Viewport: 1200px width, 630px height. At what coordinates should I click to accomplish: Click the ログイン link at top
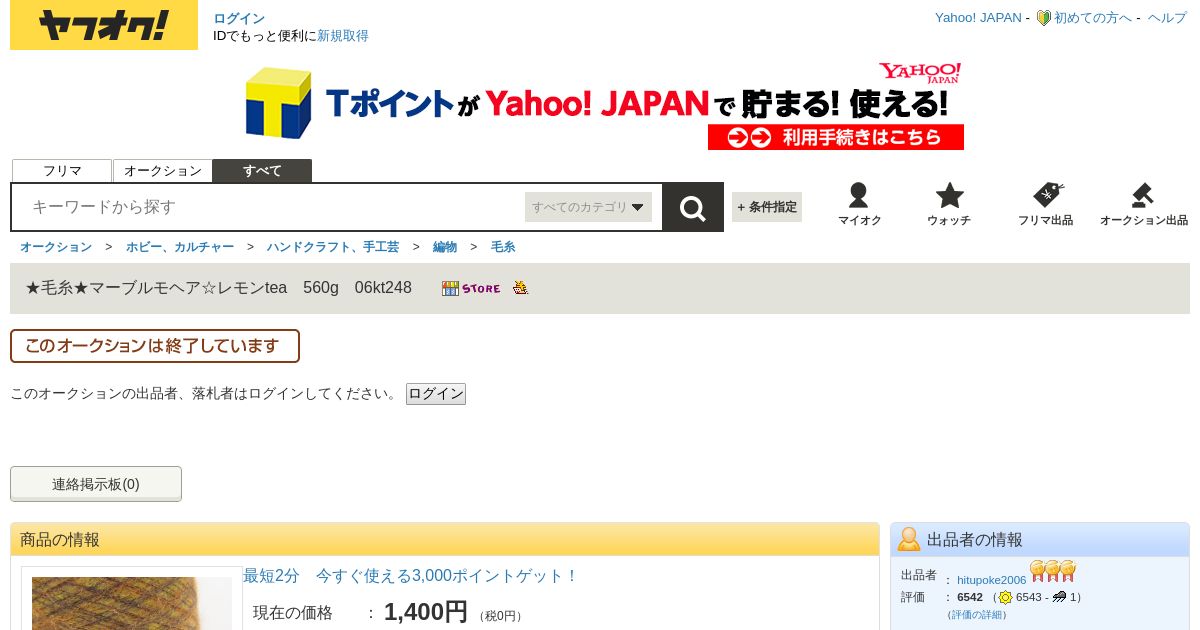click(239, 18)
